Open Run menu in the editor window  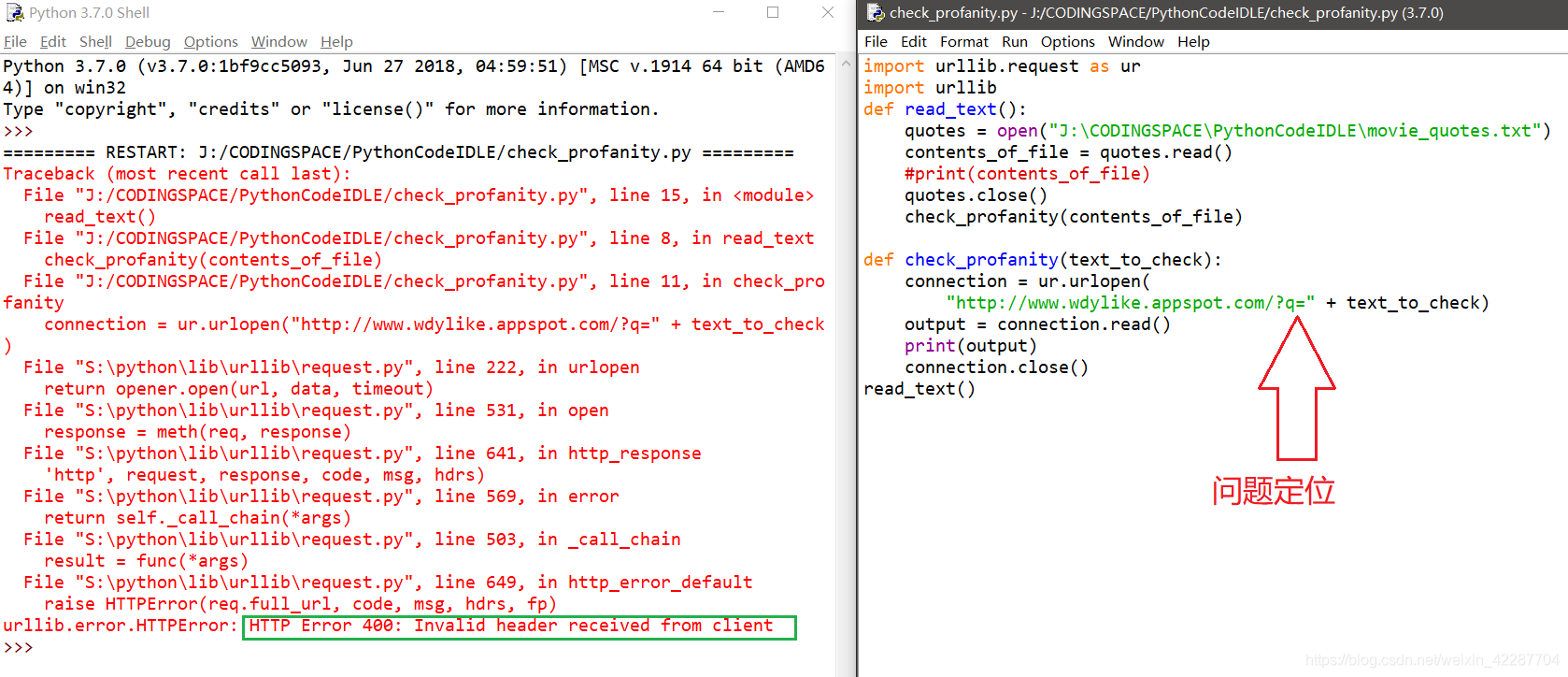tap(1015, 41)
